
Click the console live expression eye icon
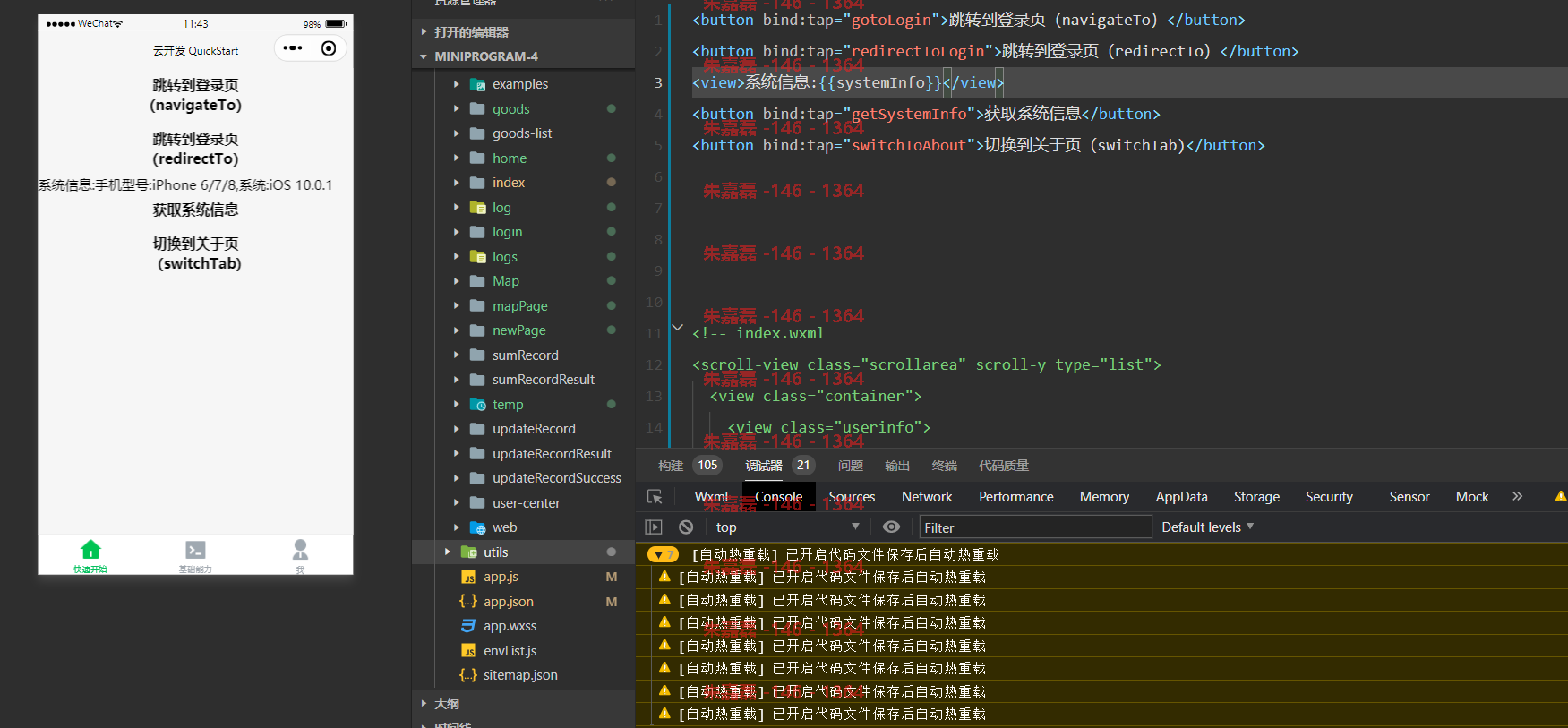[x=891, y=527]
